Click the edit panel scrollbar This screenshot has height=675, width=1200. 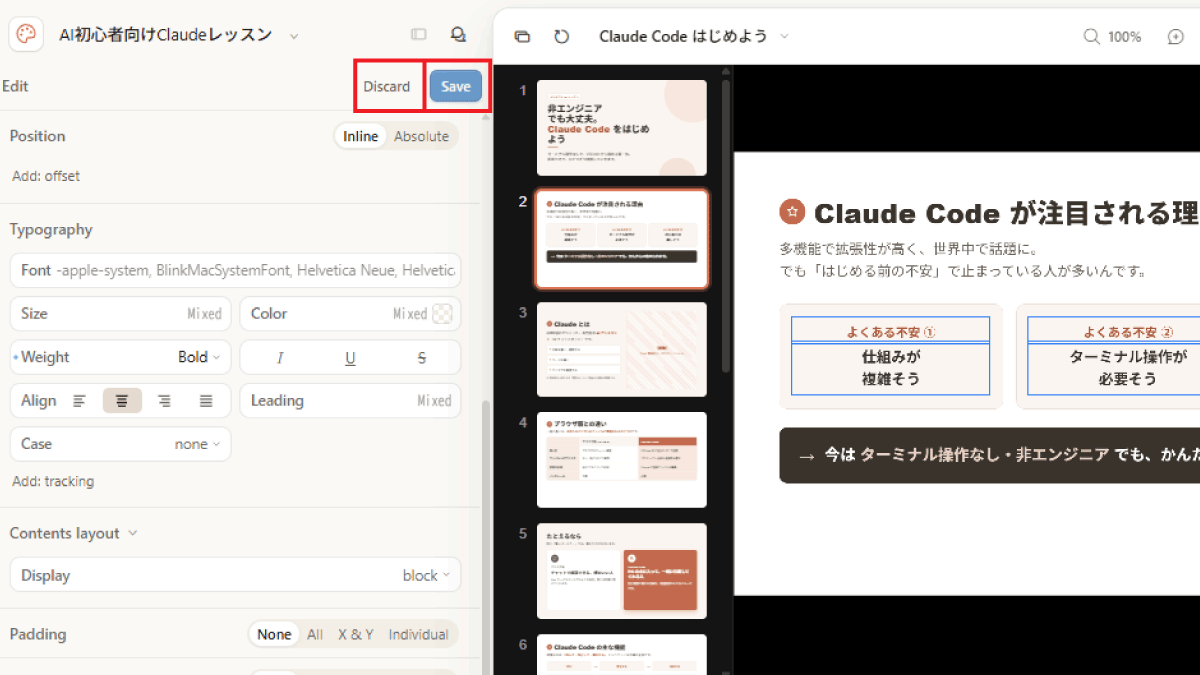click(486, 537)
